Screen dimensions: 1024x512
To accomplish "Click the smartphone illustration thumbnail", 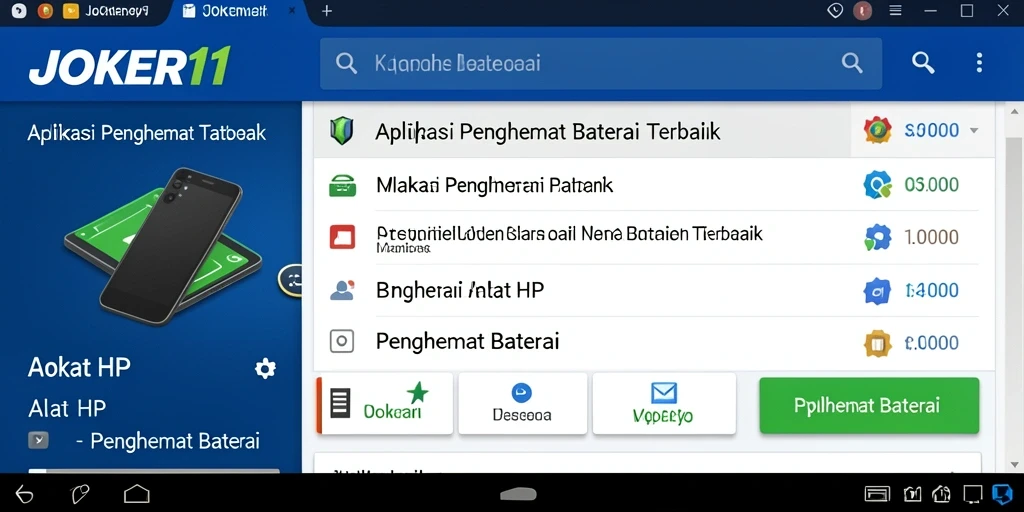I will (x=163, y=246).
